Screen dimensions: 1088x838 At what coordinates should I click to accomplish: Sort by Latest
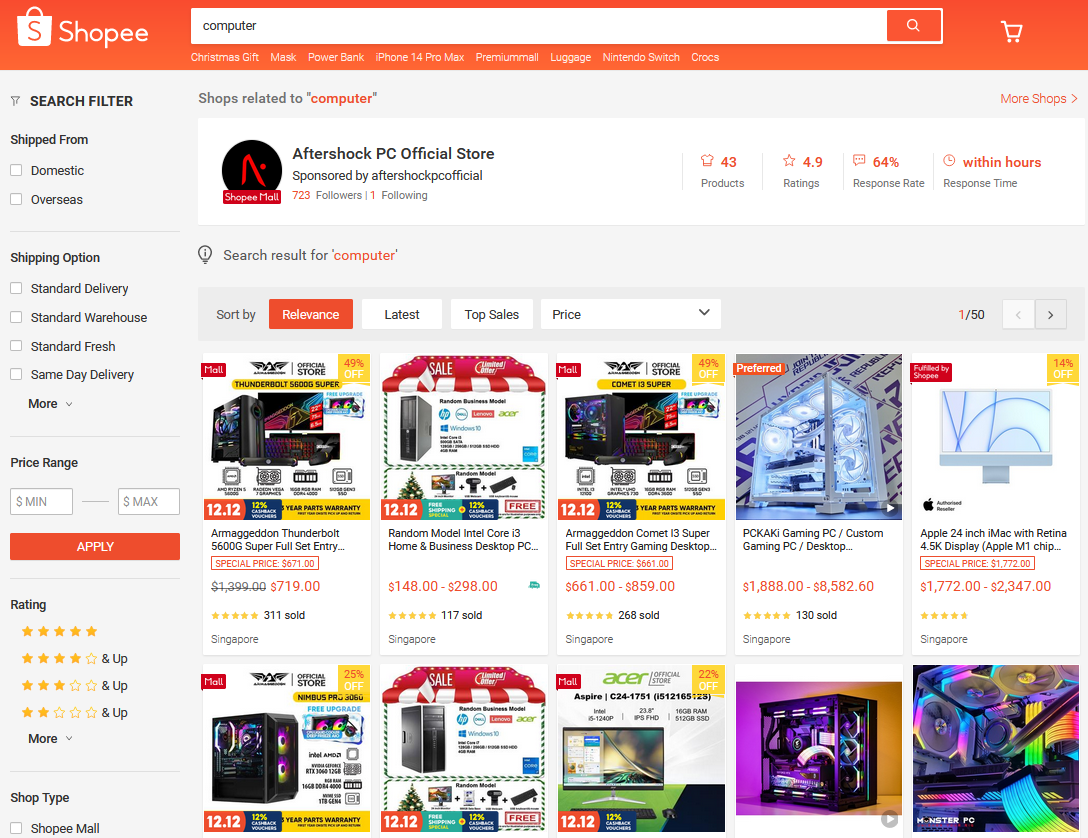pyautogui.click(x=402, y=314)
